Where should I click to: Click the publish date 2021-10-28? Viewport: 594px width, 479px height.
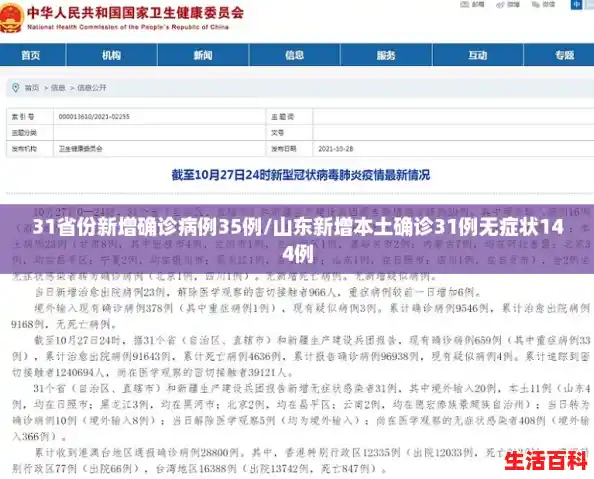click(336, 149)
